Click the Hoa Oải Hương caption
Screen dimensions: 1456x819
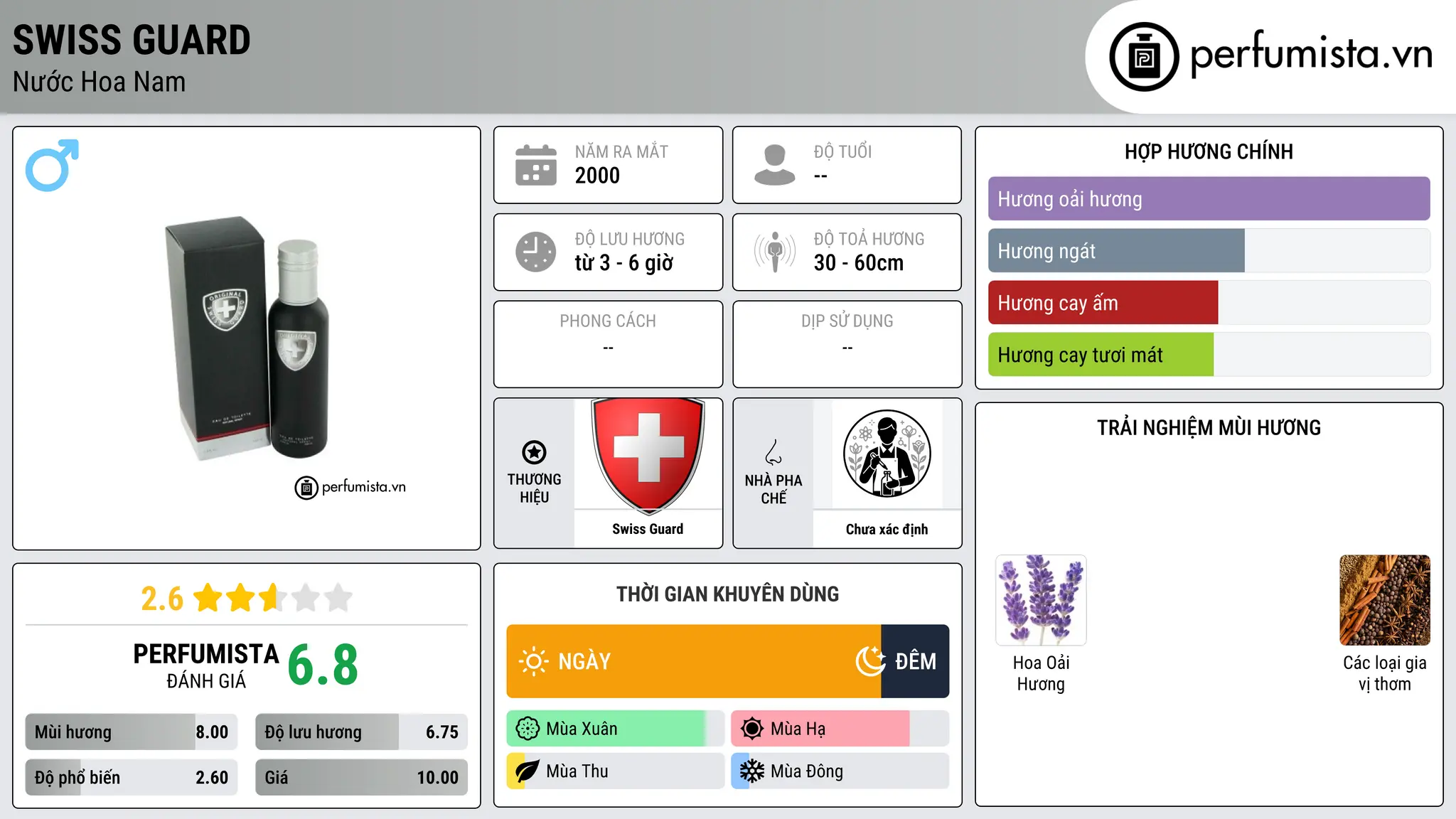1041,673
